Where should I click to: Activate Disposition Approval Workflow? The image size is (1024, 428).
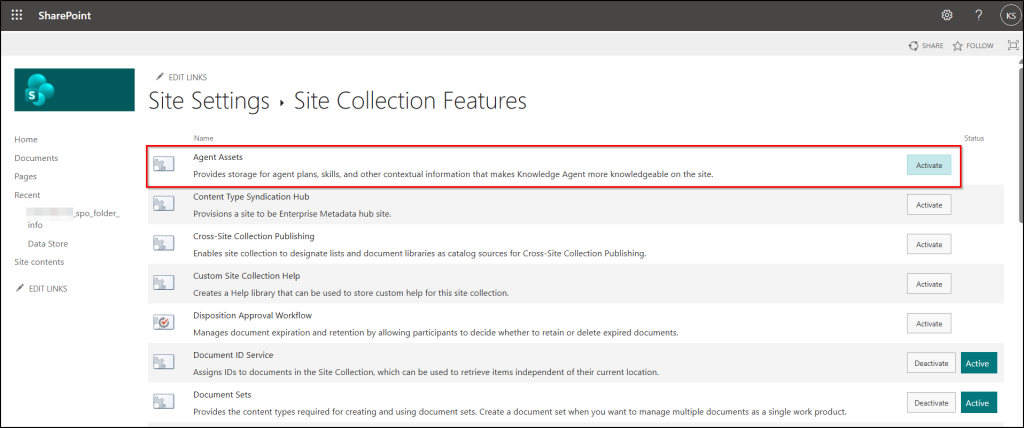pyautogui.click(x=929, y=323)
